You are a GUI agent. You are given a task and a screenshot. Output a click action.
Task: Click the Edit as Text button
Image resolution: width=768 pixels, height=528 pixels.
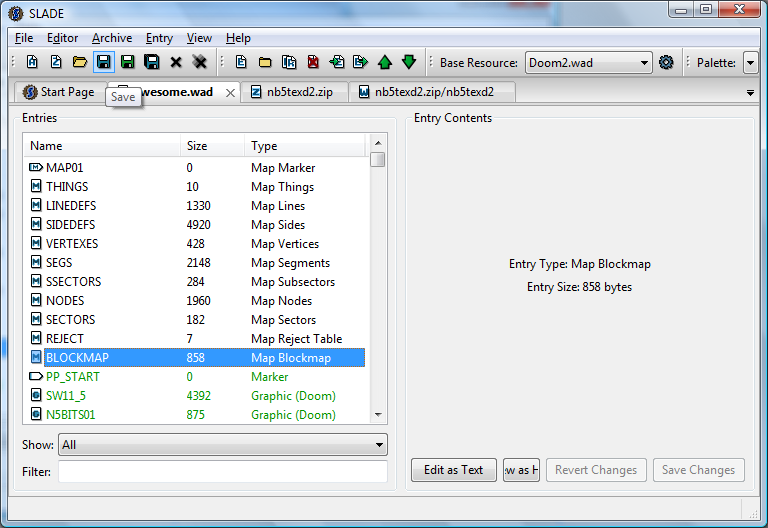pyautogui.click(x=454, y=470)
